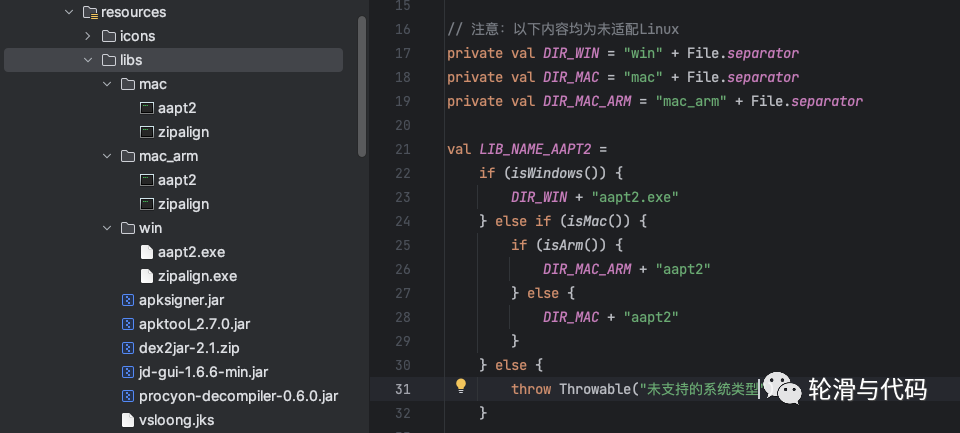This screenshot has height=433, width=960.
Task: Collapse the libs folder chevron
Action: [x=87, y=60]
